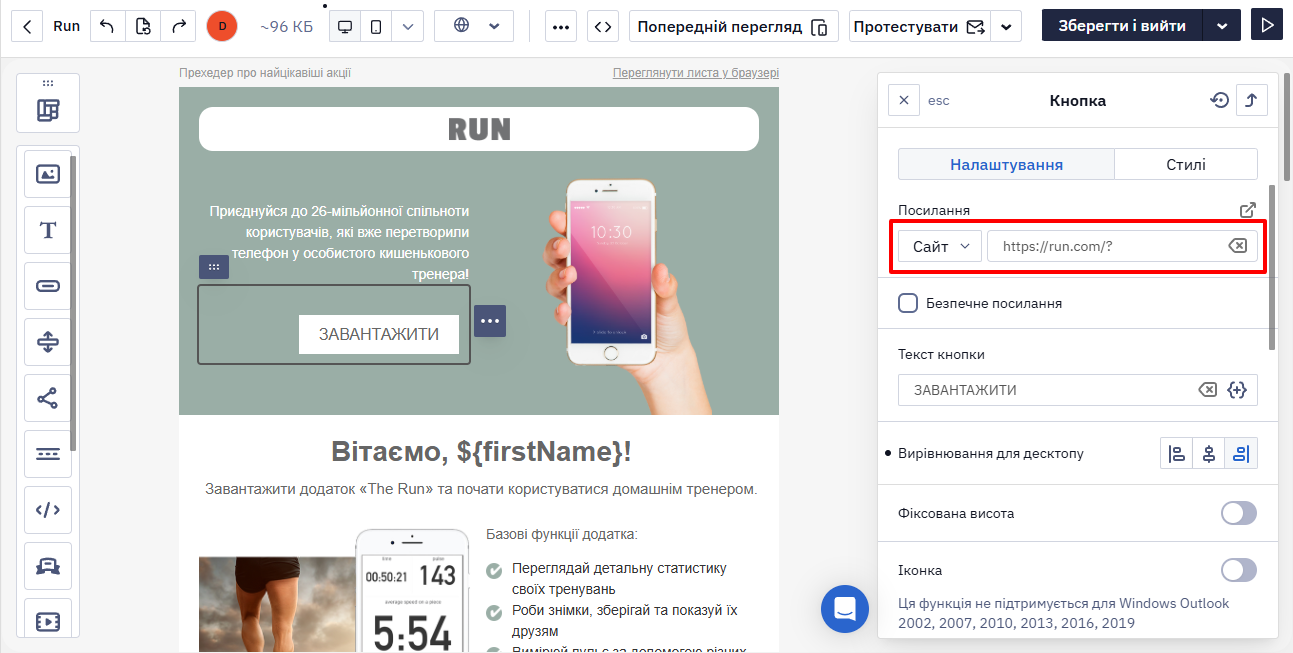Open the language globe dropdown
This screenshot has width=1293, height=653.
click(x=475, y=26)
